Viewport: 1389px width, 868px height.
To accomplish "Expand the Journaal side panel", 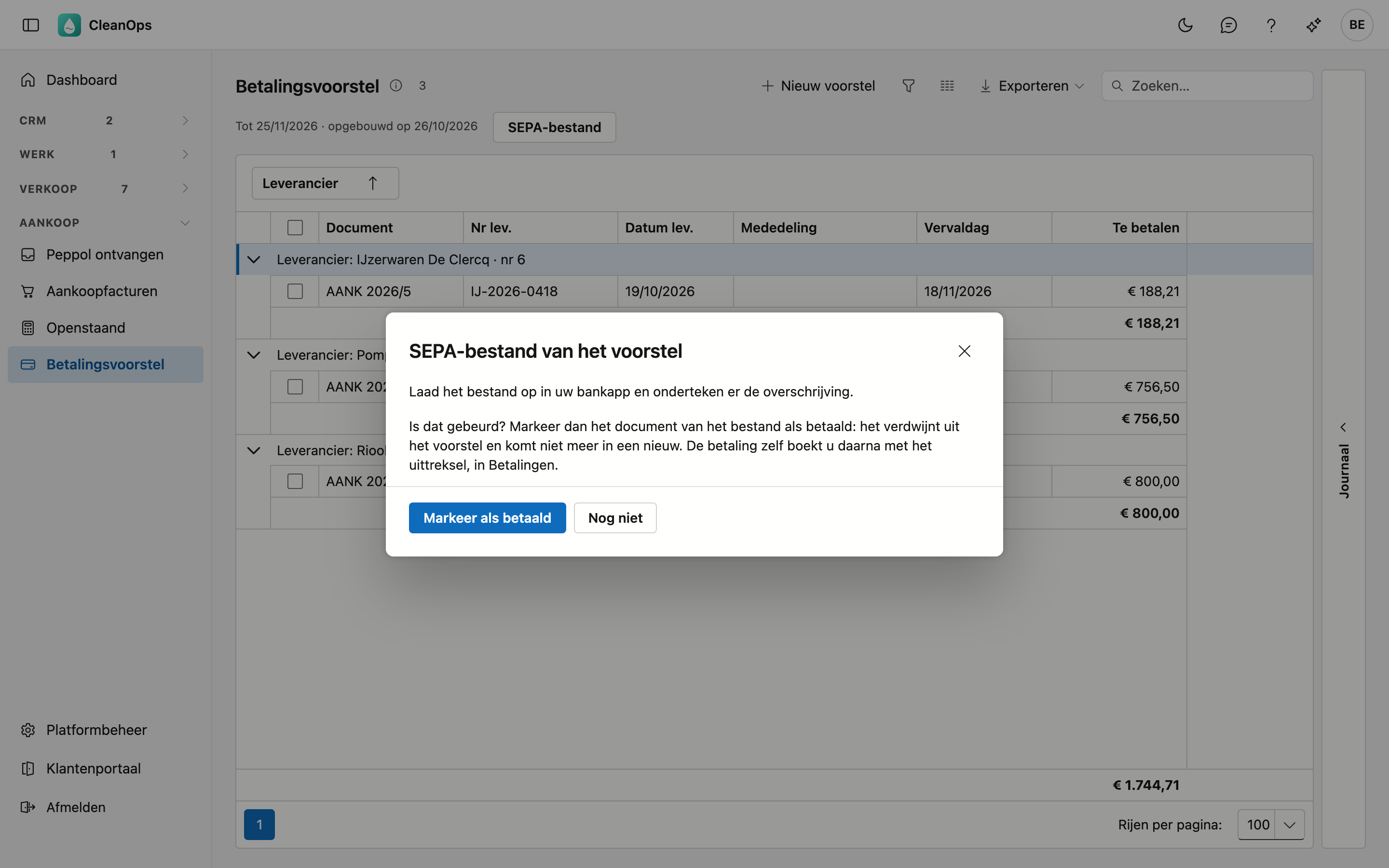I will (x=1343, y=459).
